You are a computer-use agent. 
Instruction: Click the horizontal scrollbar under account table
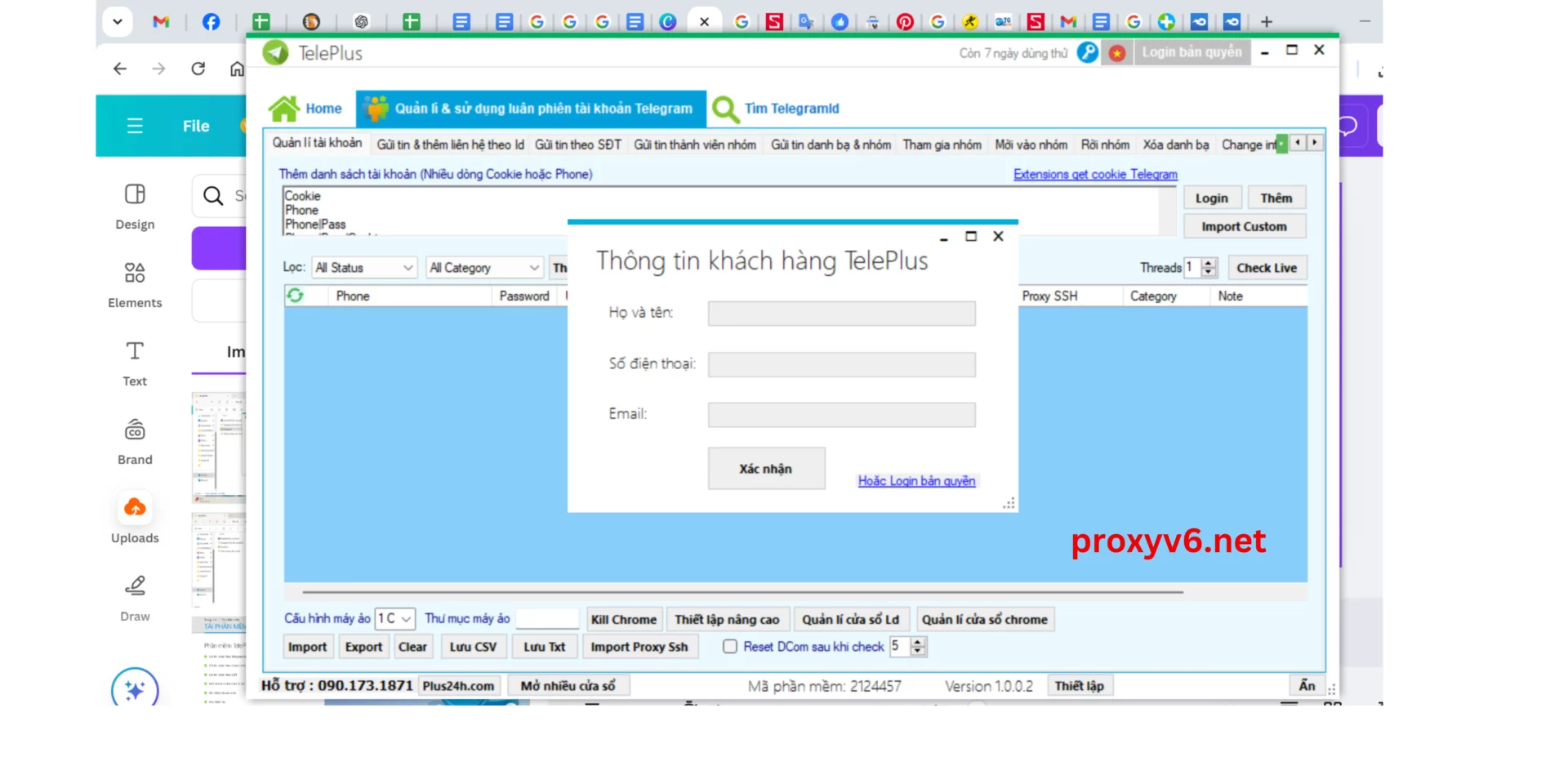742,592
